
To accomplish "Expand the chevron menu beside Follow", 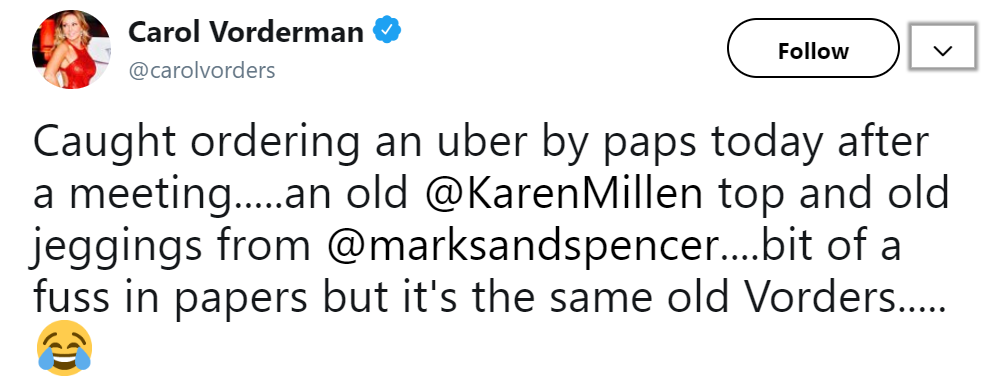I will (943, 48).
